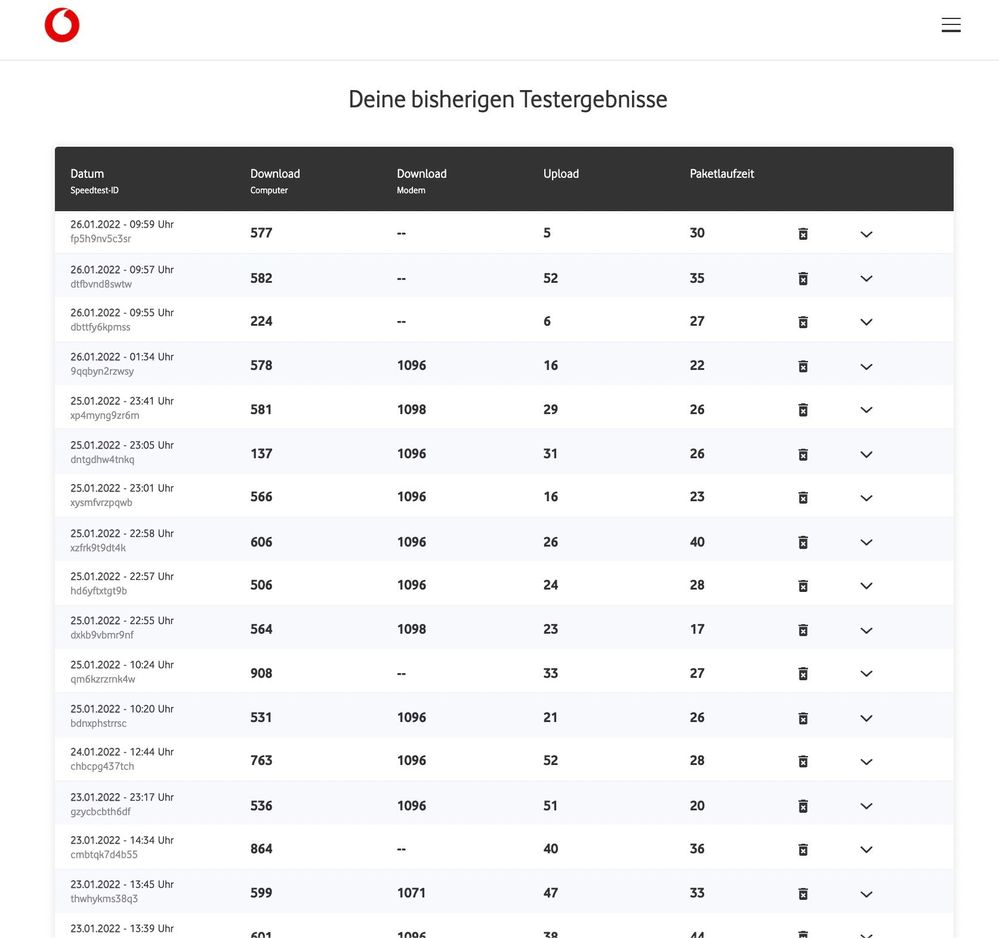Expand details for 25.01.2022 10:24 test
Screen dimensions: 999x938
pyautogui.click(x=866, y=674)
